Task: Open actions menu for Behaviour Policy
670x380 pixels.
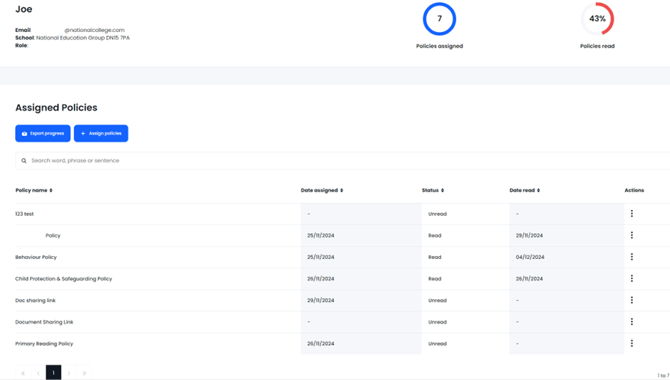Action: pyautogui.click(x=632, y=256)
